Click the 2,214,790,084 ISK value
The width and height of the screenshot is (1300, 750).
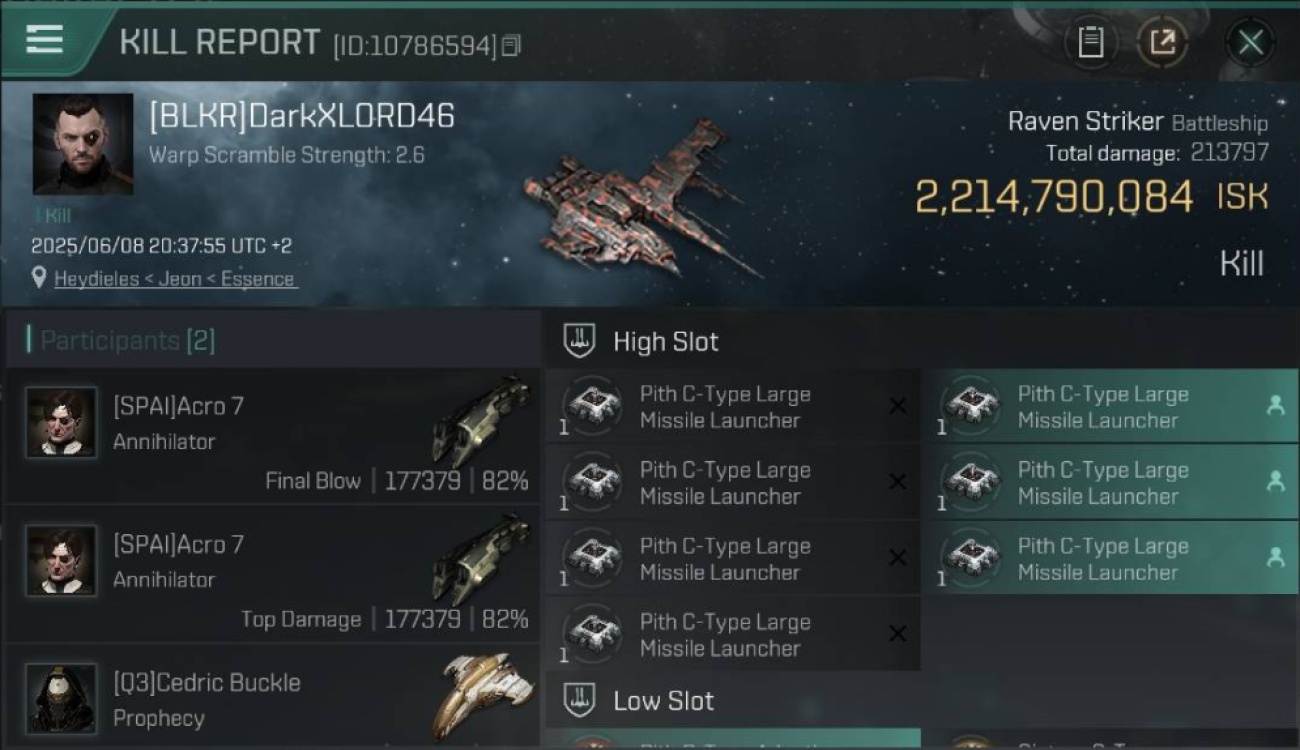1090,197
